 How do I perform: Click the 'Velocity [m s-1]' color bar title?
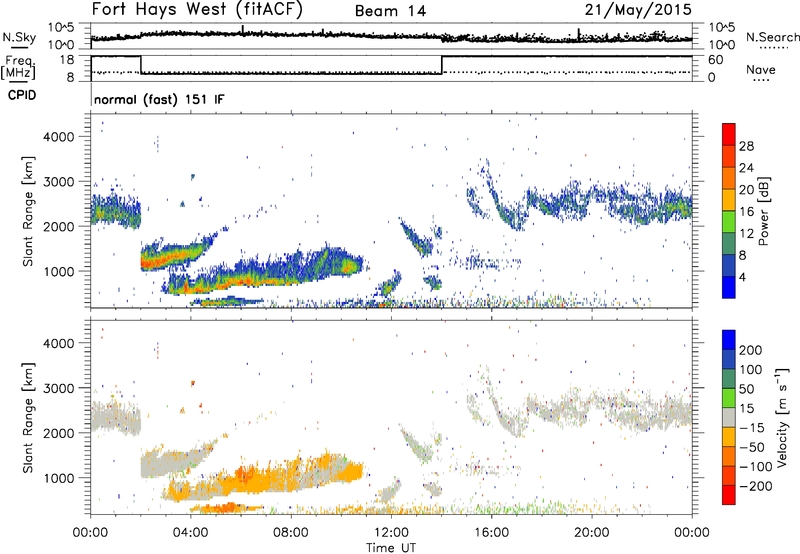click(781, 417)
